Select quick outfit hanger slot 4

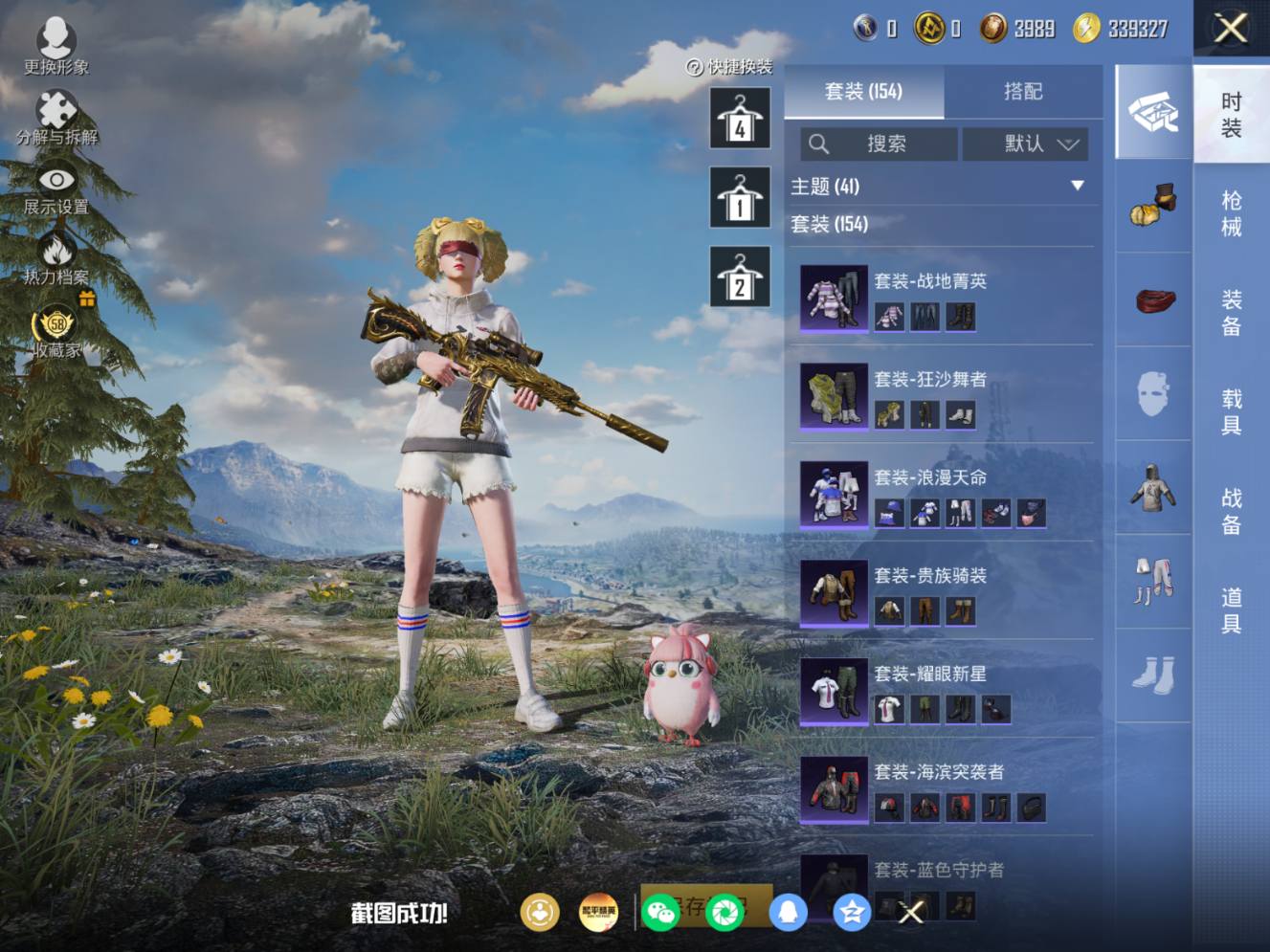pyautogui.click(x=740, y=118)
